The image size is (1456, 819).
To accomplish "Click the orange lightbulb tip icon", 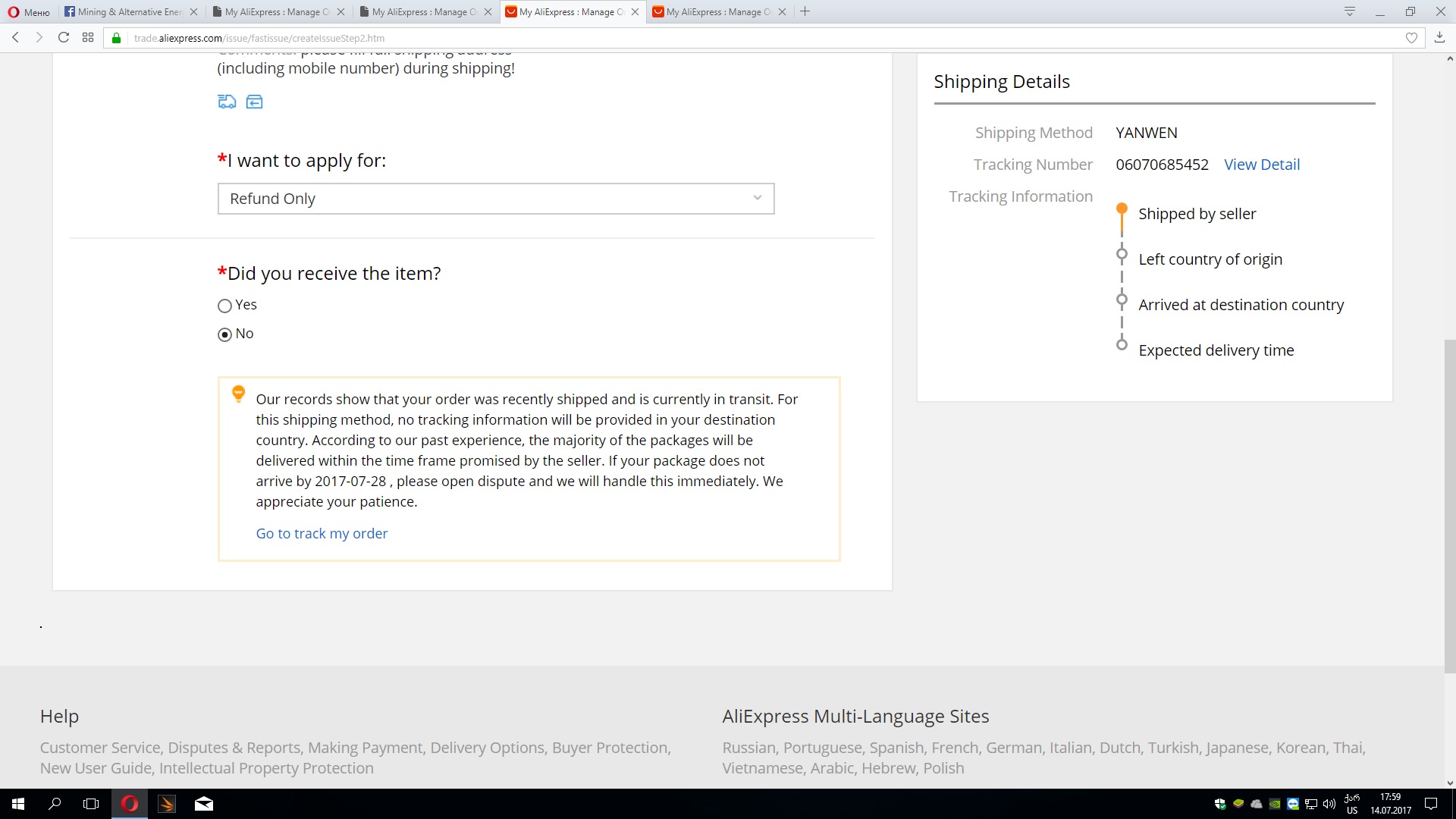I will [238, 393].
